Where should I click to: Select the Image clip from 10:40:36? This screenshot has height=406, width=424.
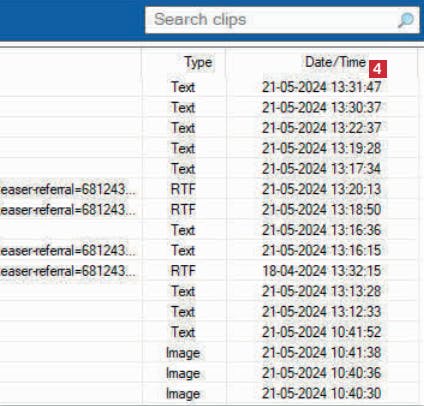point(209,373)
